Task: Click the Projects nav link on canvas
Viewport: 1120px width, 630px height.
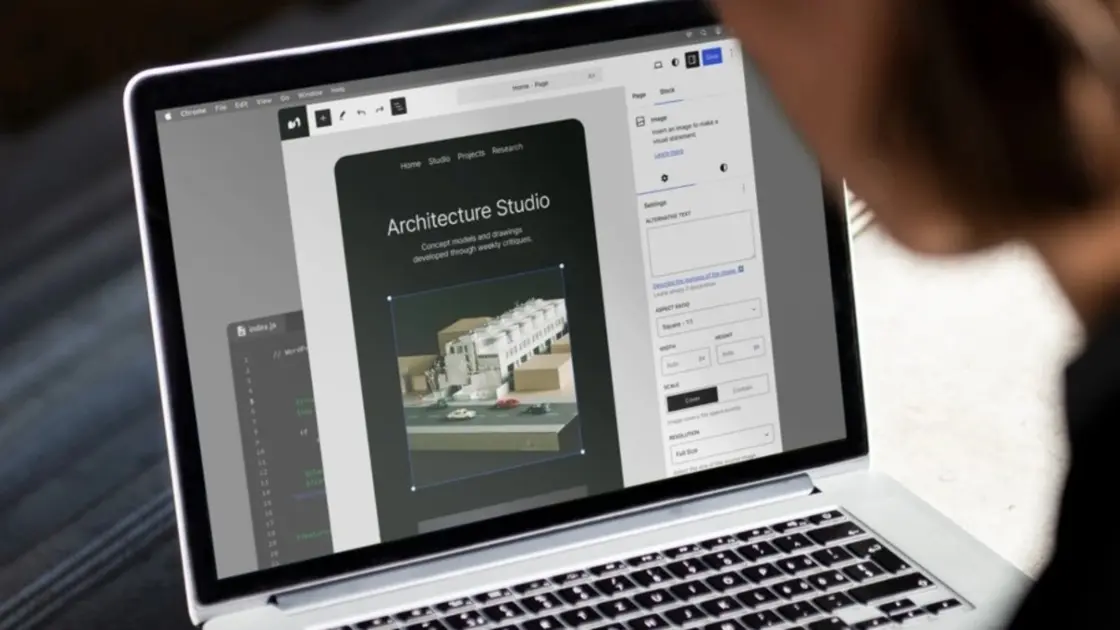Action: tap(471, 154)
